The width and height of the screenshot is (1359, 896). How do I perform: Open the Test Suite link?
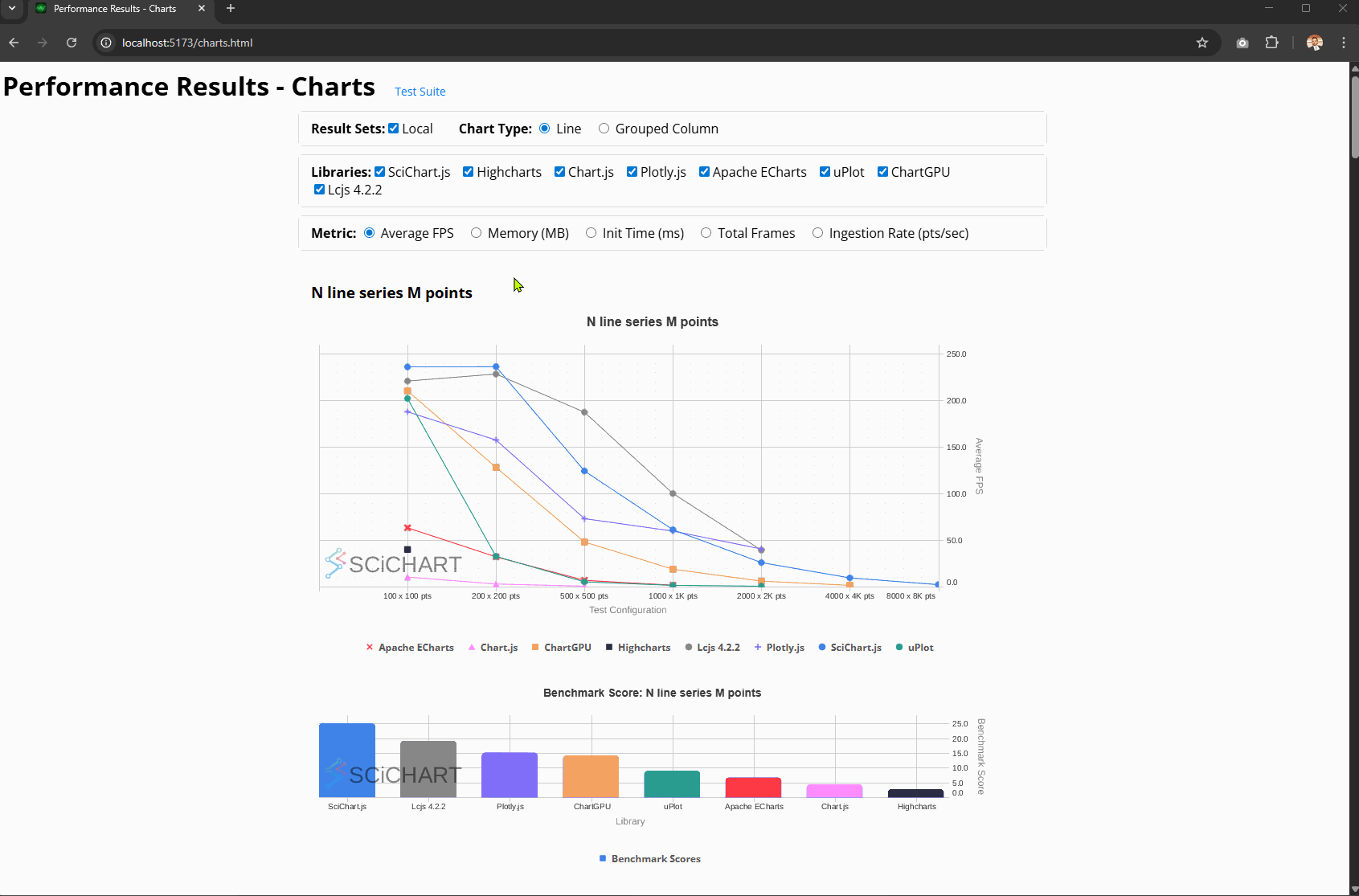420,91
